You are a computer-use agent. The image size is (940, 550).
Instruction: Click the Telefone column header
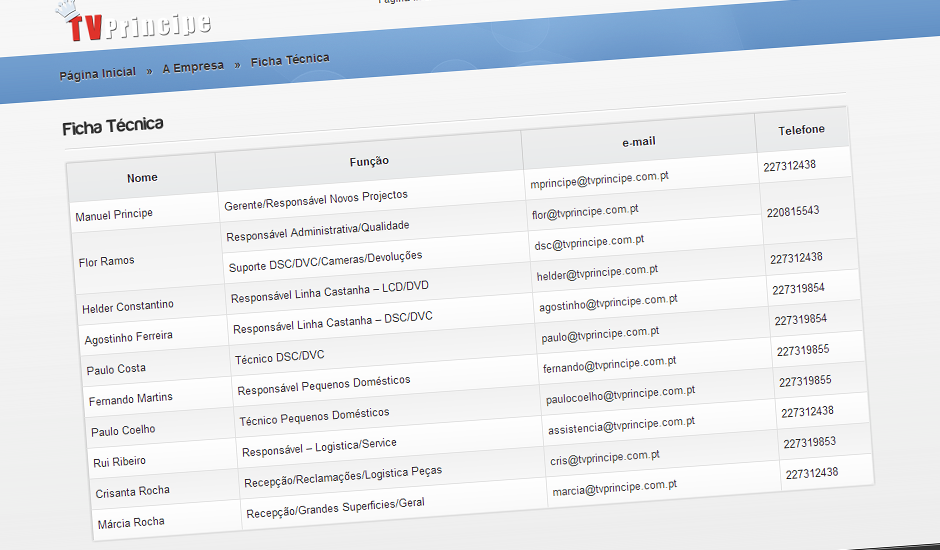pyautogui.click(x=802, y=130)
